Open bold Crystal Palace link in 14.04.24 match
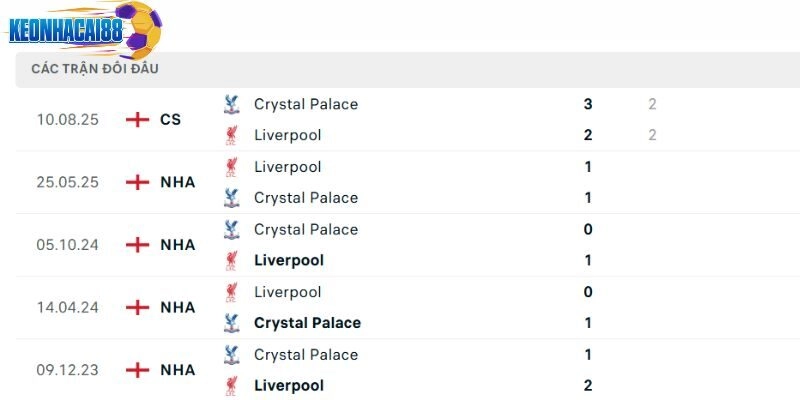This screenshot has height=400, width=800. [x=307, y=323]
